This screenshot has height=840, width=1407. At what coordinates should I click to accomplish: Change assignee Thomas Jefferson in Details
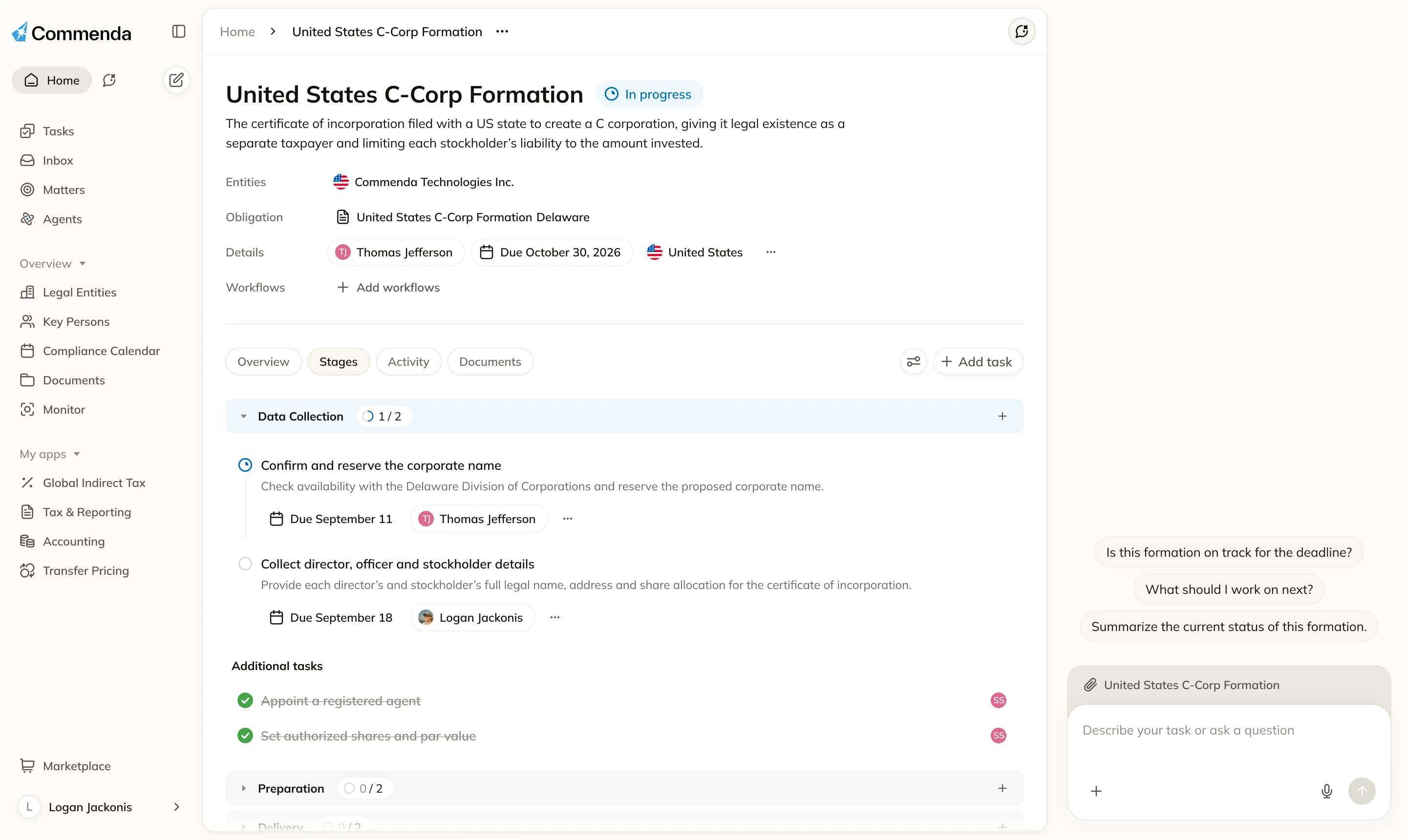point(395,252)
